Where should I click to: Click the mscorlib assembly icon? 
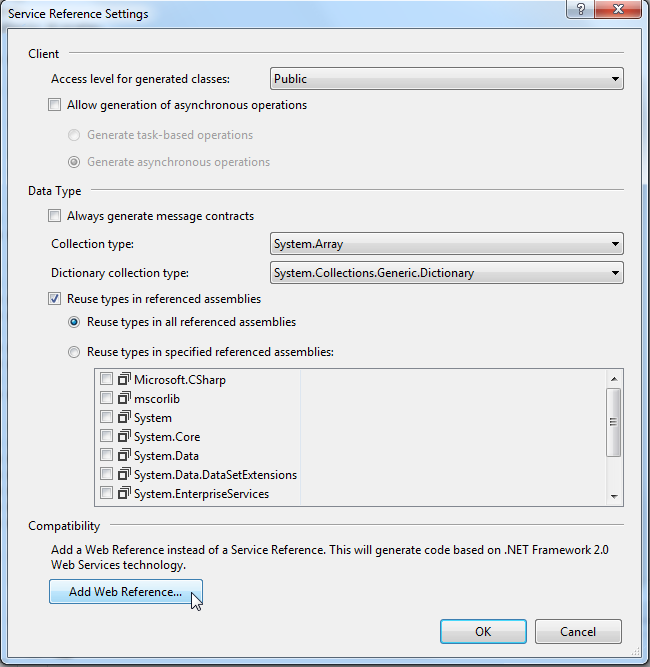point(125,399)
